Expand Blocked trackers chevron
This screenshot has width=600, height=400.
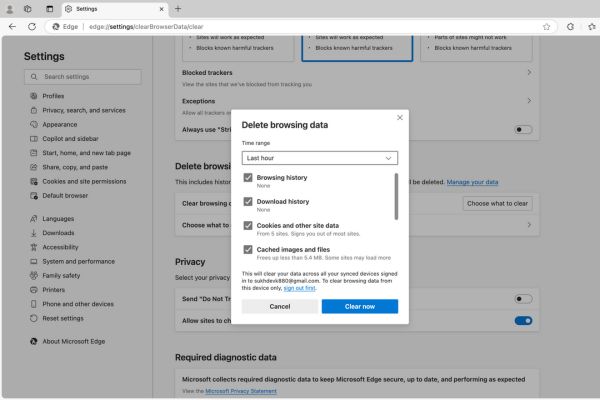pos(529,72)
